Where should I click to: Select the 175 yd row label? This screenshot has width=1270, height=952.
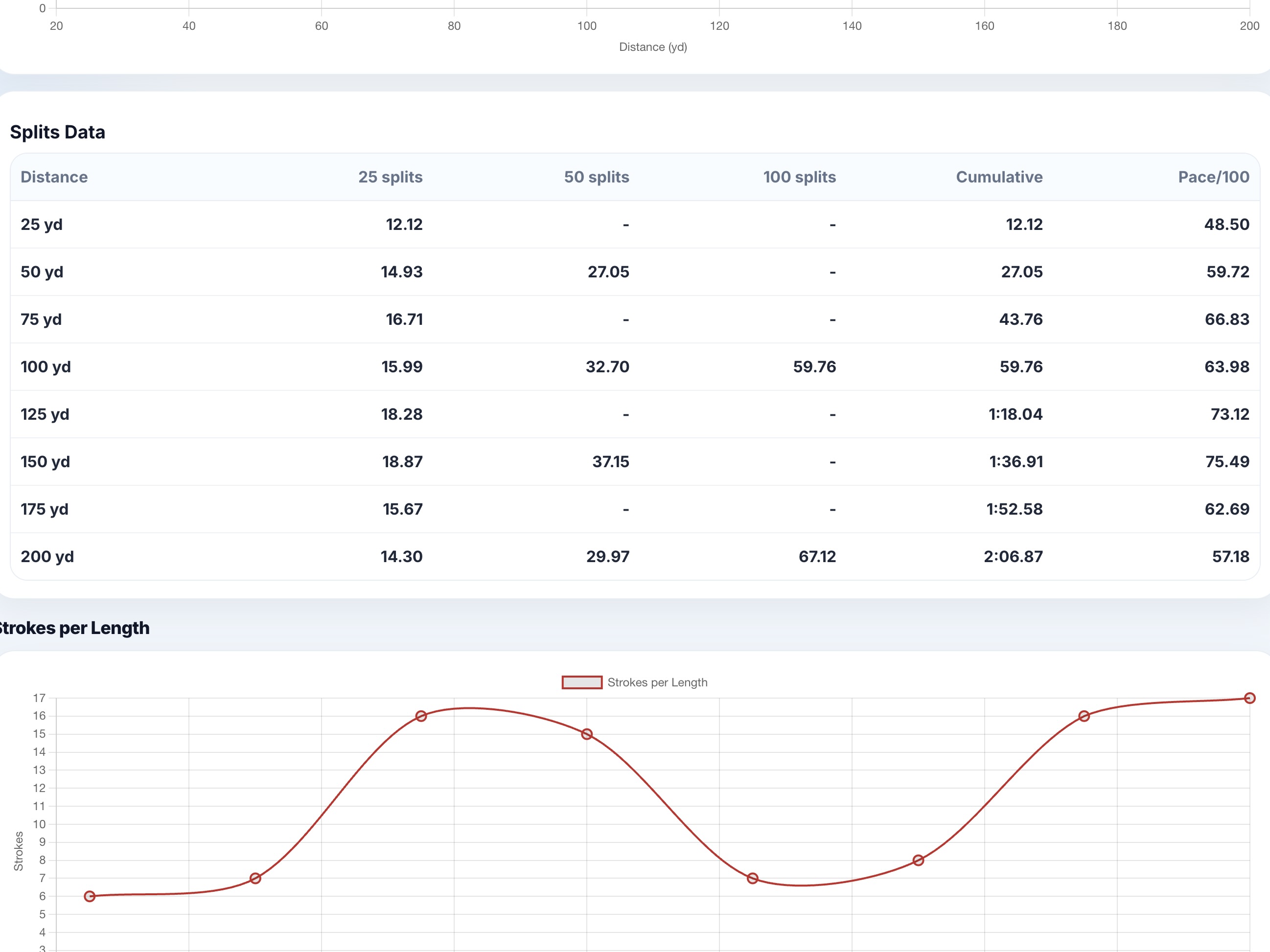pos(45,509)
